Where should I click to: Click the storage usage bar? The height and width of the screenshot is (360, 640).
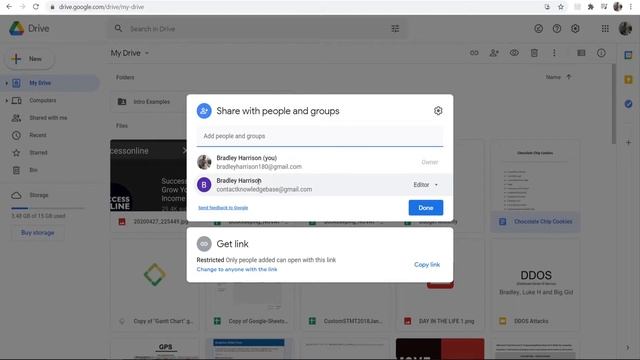coord(48,208)
